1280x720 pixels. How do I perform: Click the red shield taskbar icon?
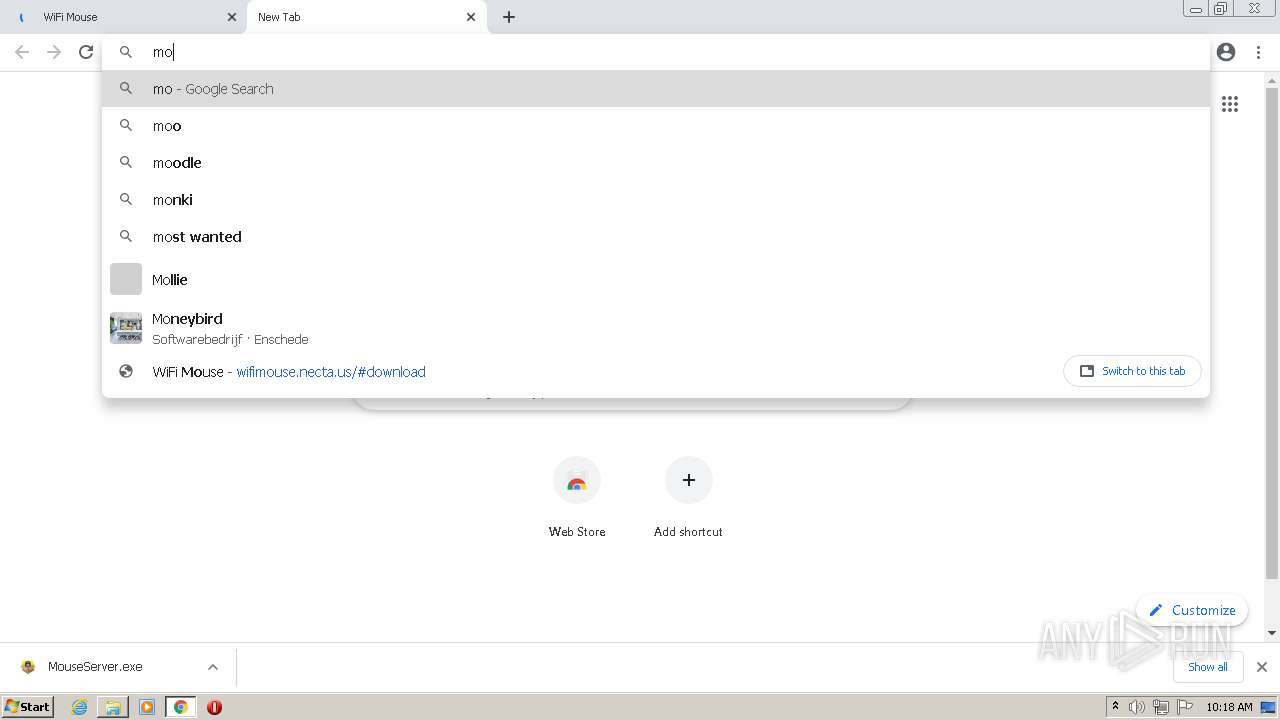coord(214,707)
